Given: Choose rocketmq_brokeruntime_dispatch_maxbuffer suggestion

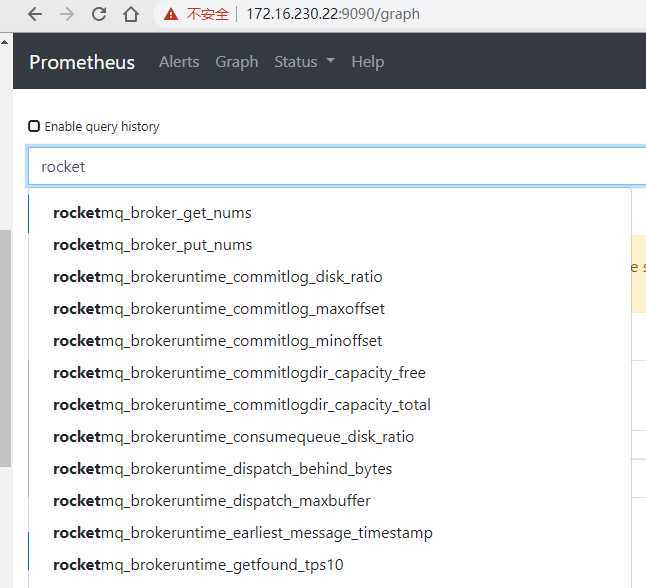Looking at the screenshot, I should (x=330, y=501).
